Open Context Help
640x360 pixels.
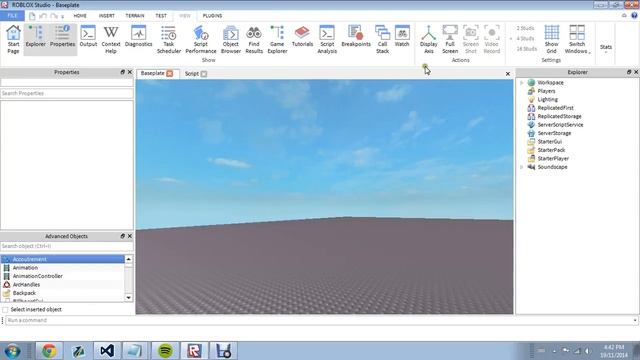click(x=111, y=39)
